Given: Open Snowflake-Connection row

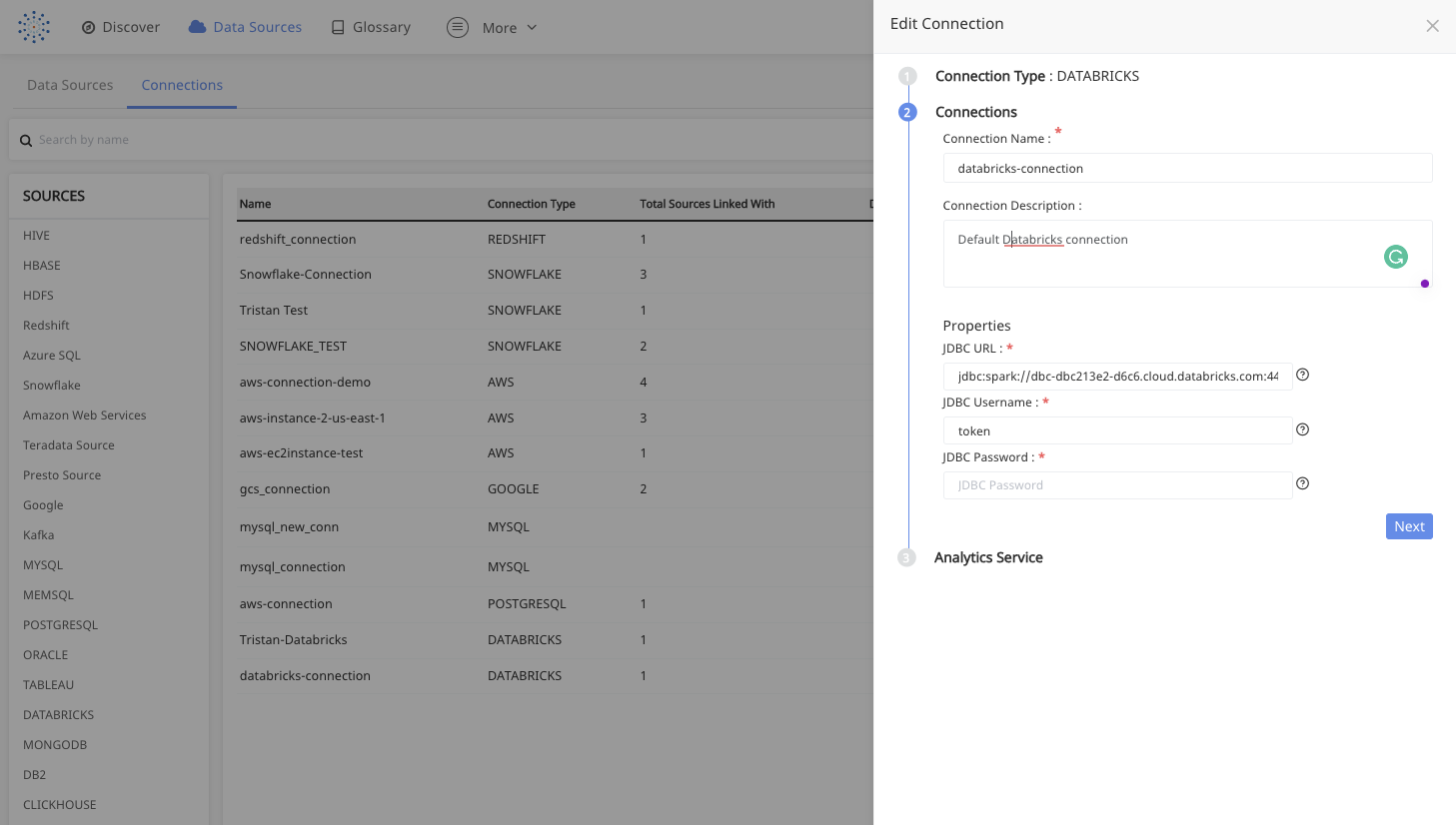Looking at the screenshot, I should tap(556, 275).
